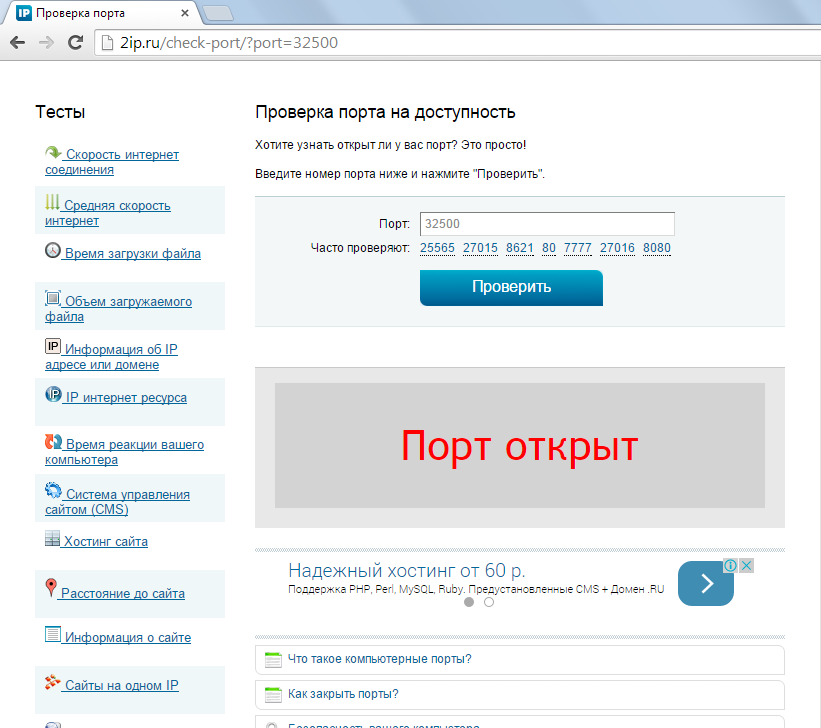Open a new browser tab
Image resolution: width=821 pixels, height=728 pixels.
point(218,13)
